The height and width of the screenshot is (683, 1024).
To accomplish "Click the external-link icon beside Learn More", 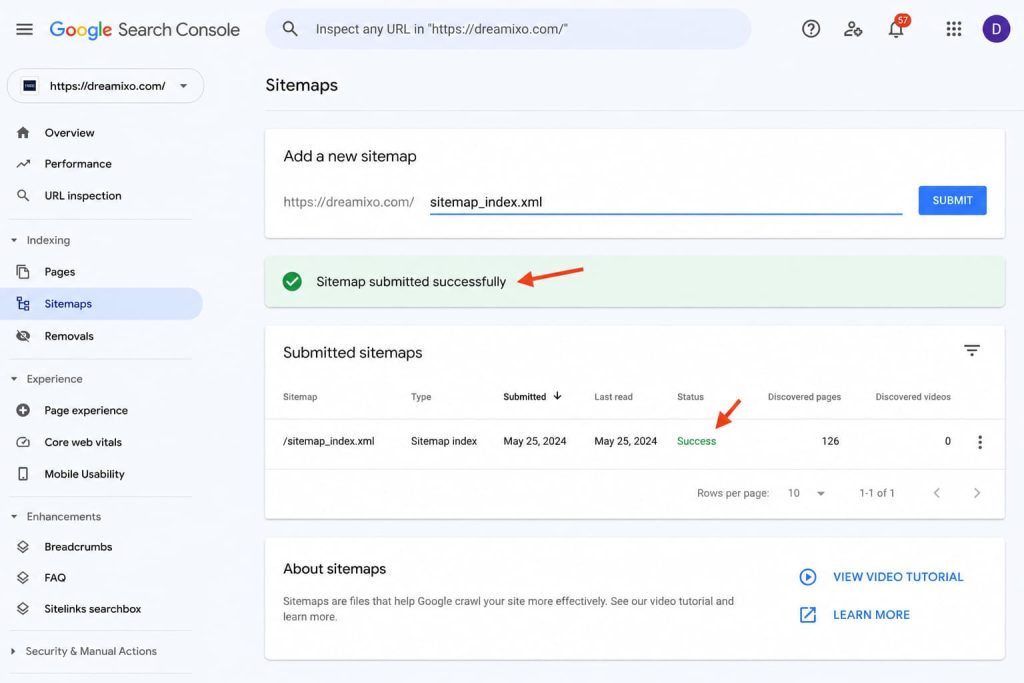I will (x=808, y=614).
